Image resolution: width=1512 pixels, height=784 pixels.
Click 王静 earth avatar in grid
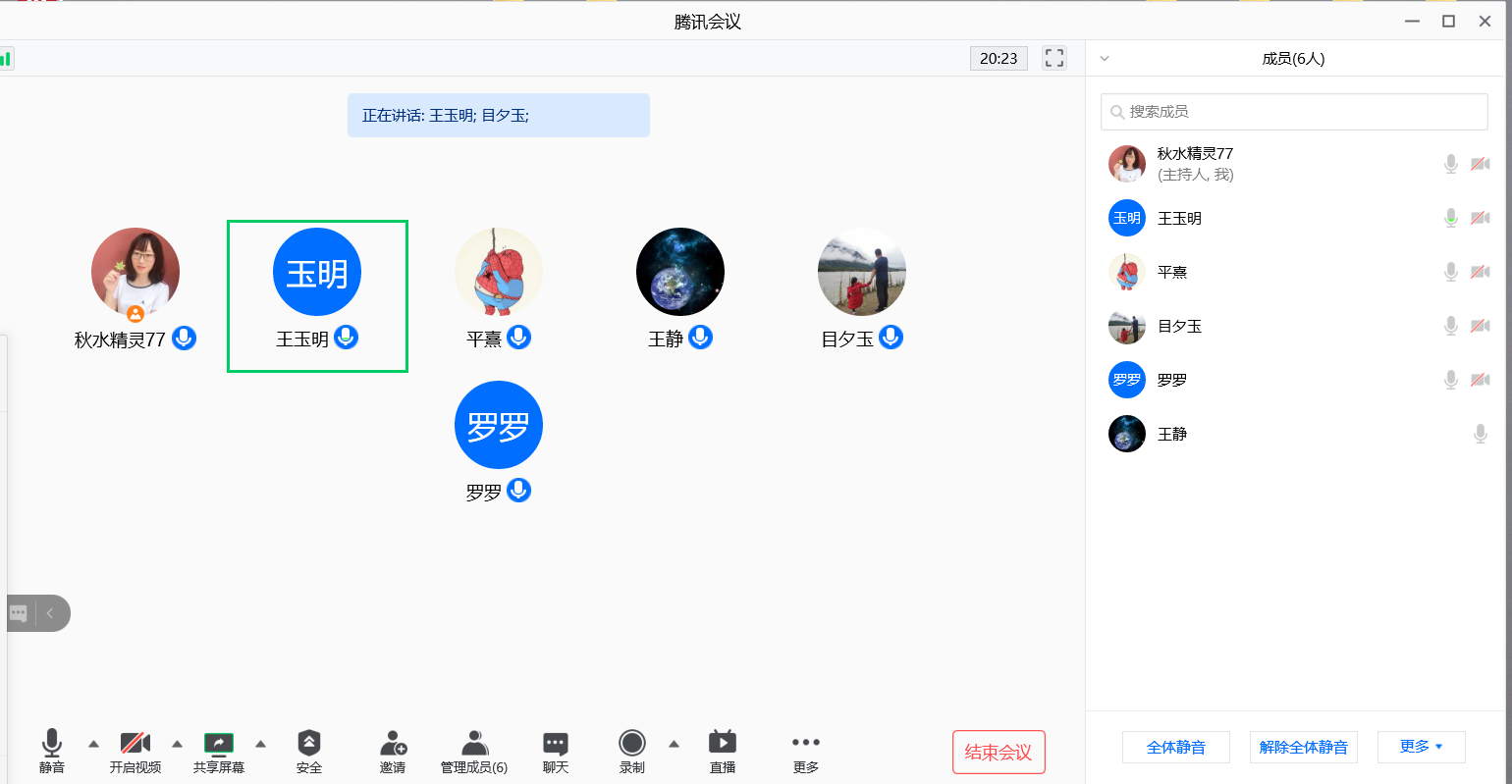680,272
